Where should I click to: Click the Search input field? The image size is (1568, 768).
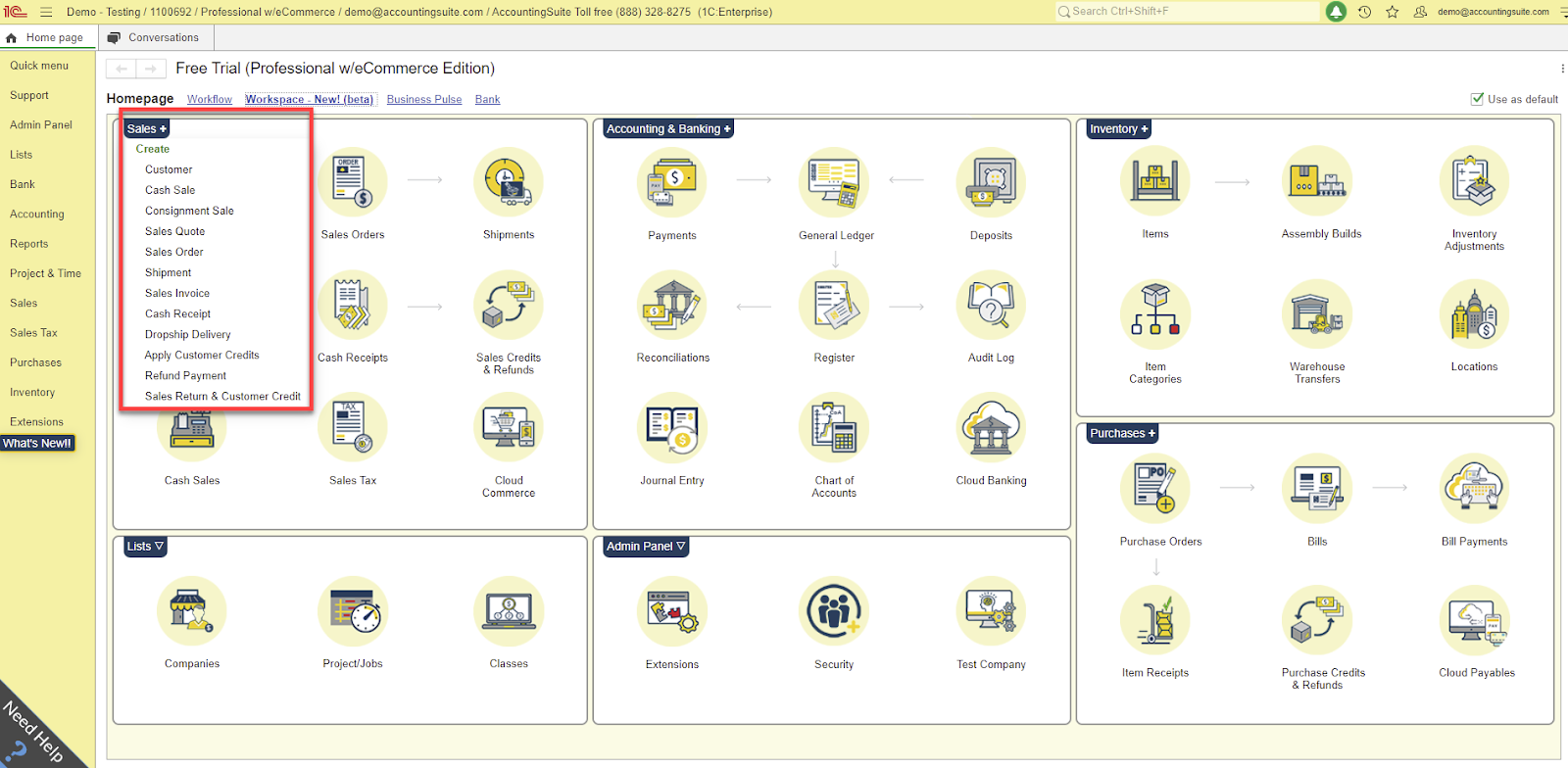pos(1188,12)
